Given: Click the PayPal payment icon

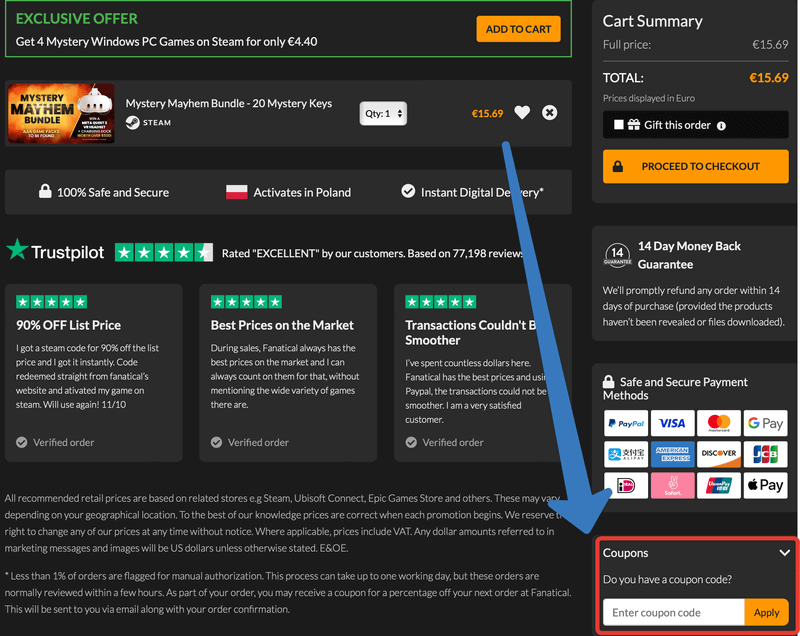Looking at the screenshot, I should coord(626,423).
